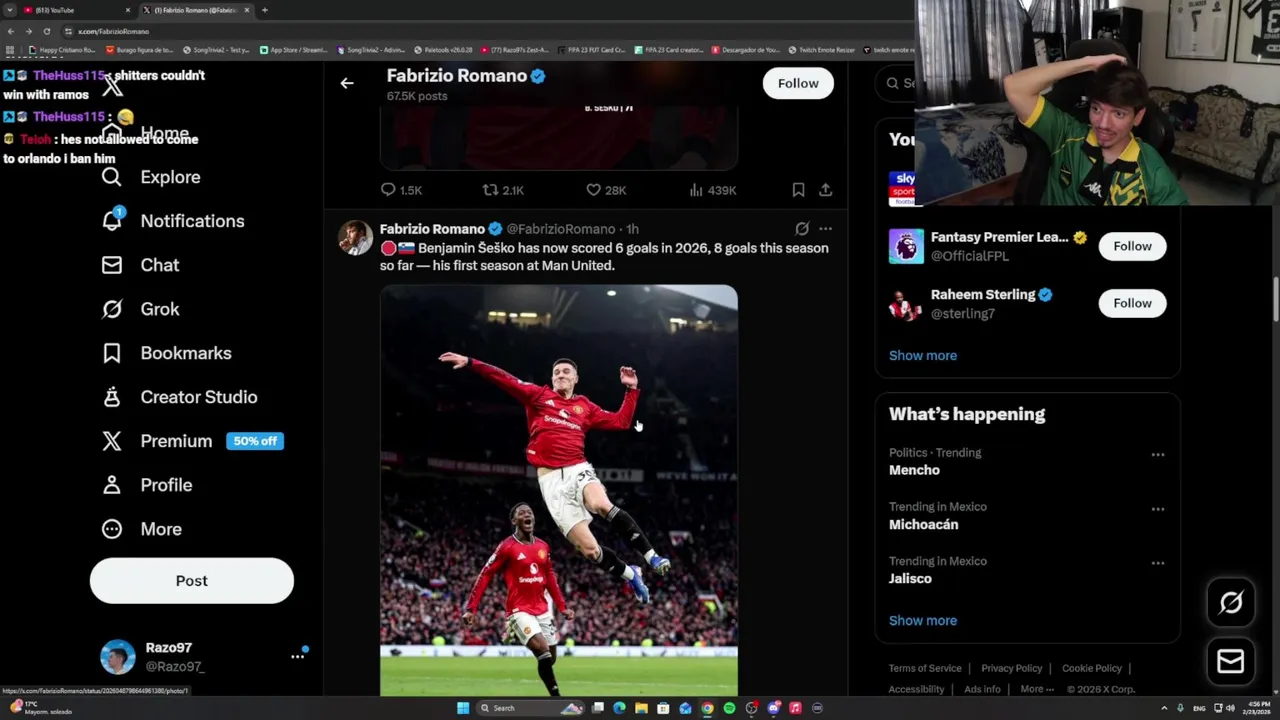Open Spotify from the taskbar
Screen dimensions: 1280x720
point(729,708)
